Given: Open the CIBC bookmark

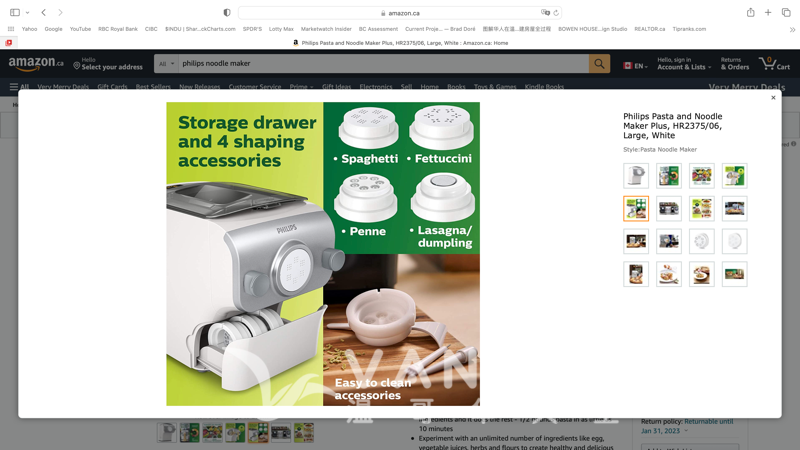Looking at the screenshot, I should tap(151, 29).
